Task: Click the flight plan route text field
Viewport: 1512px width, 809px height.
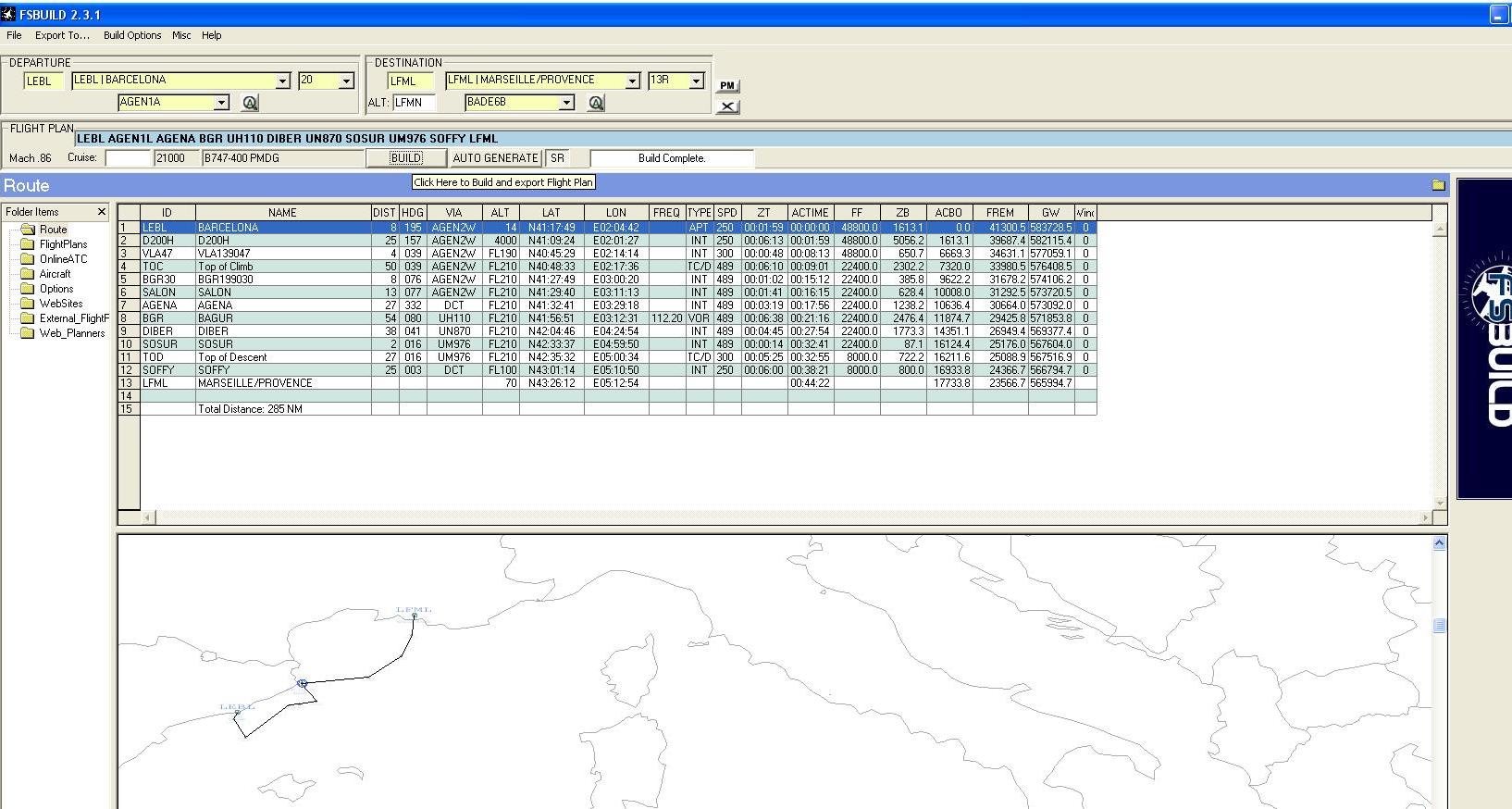Action: click(793, 139)
